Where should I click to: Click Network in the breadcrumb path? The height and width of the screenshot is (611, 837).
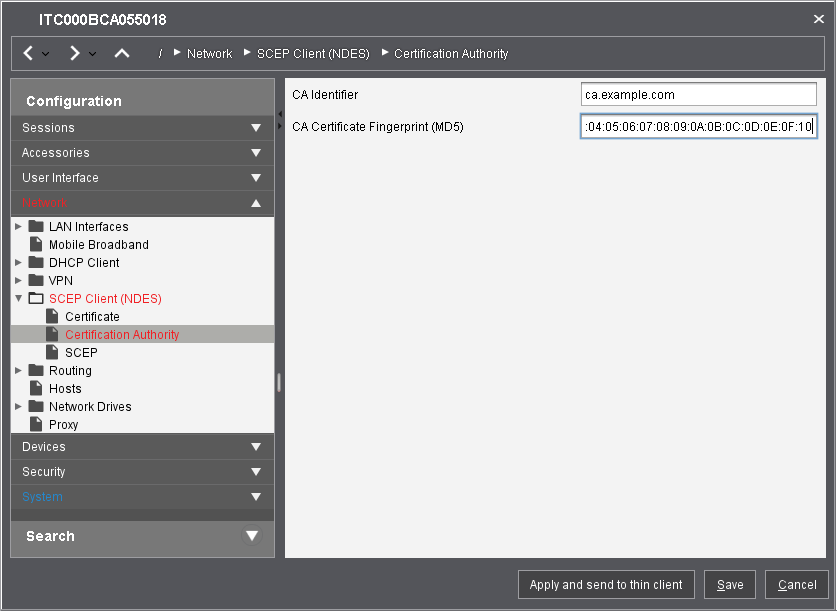coord(209,54)
